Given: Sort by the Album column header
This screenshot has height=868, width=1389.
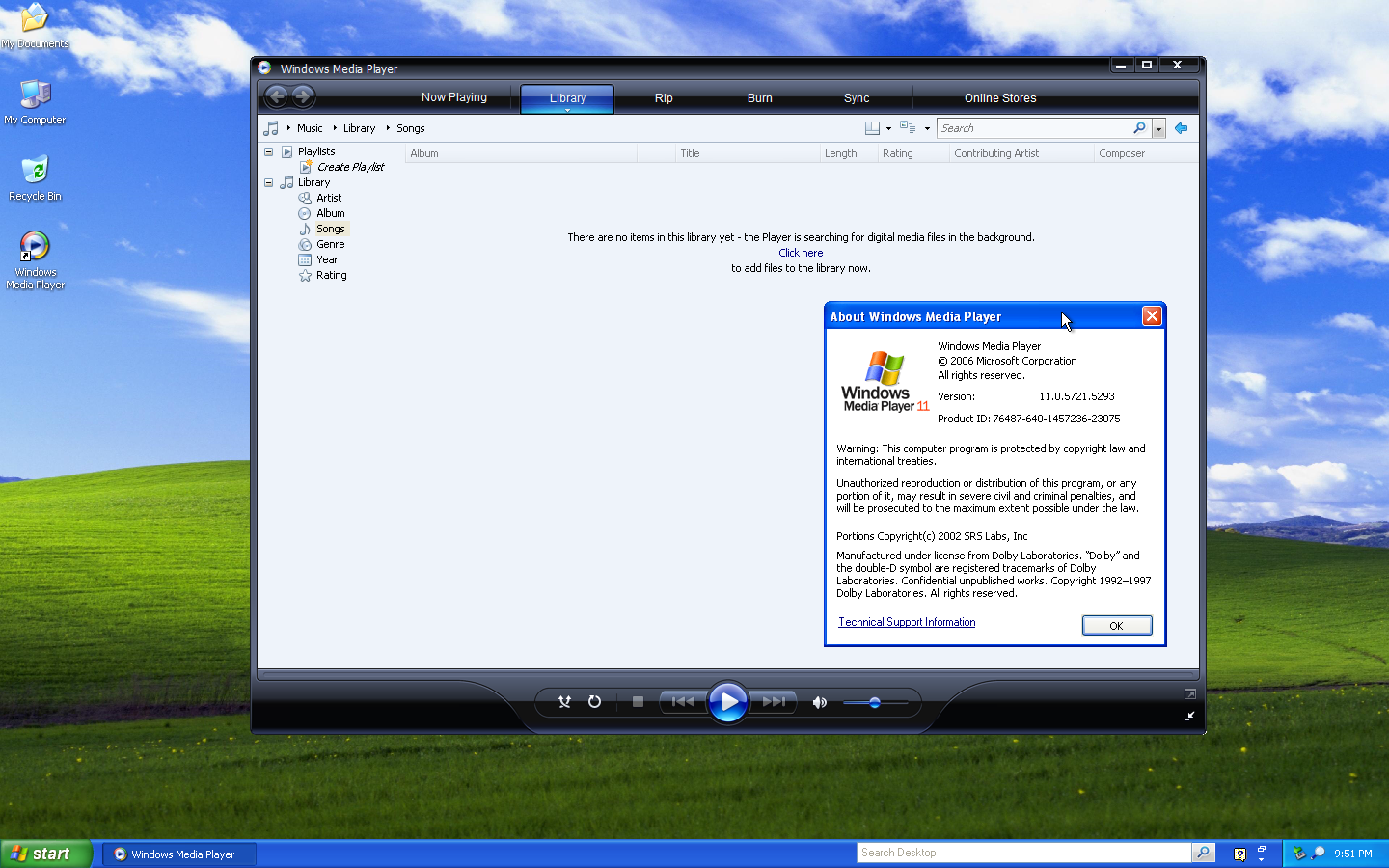Looking at the screenshot, I should point(521,153).
